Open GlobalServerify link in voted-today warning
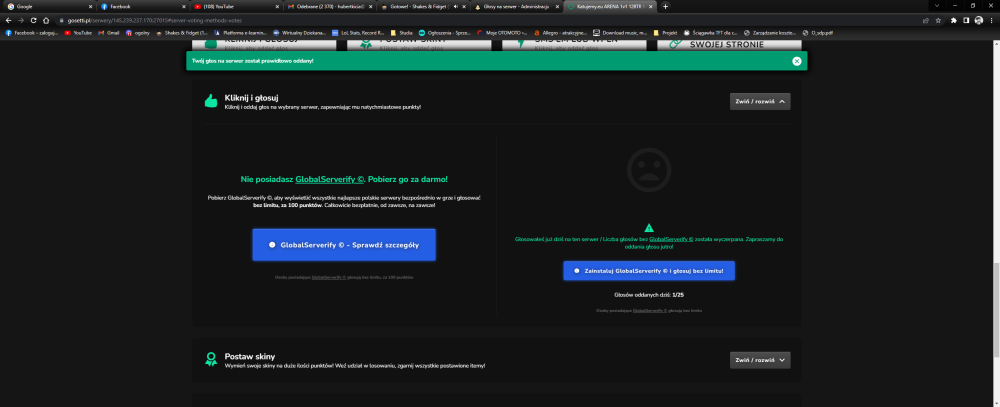The height and width of the screenshot is (407, 1000). click(x=671, y=239)
